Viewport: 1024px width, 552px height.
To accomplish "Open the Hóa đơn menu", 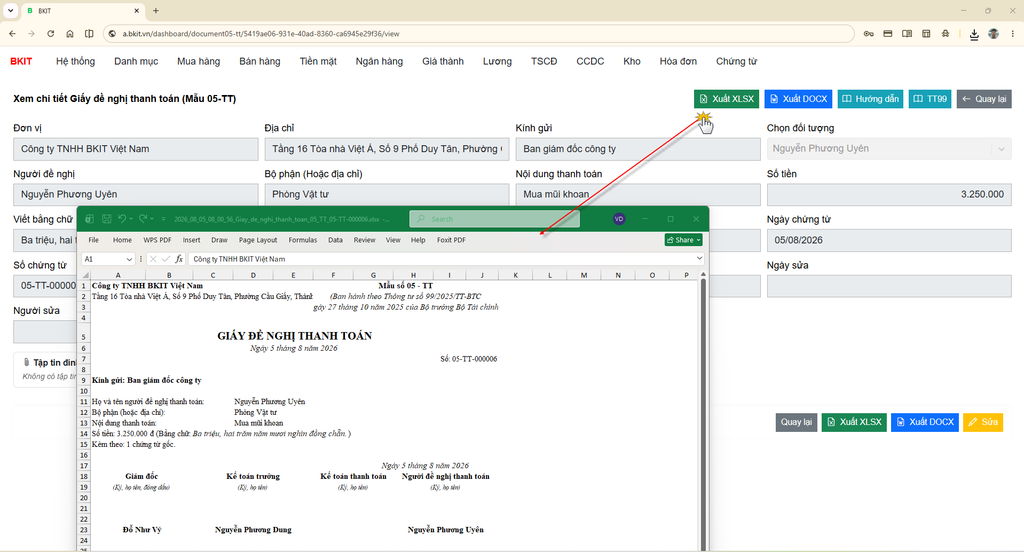I will 678,61.
